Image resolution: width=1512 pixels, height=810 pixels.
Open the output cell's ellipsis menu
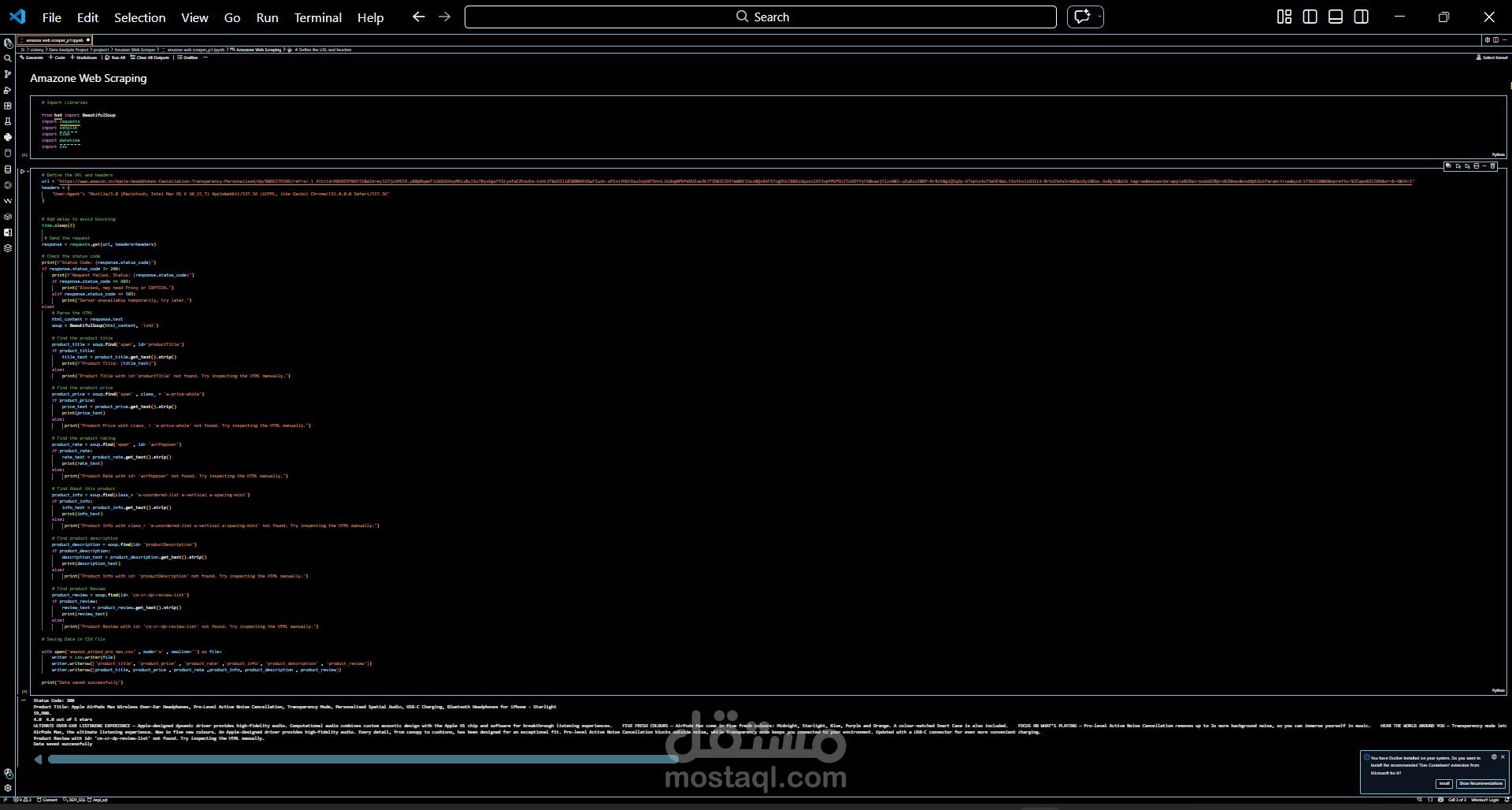(x=24, y=700)
